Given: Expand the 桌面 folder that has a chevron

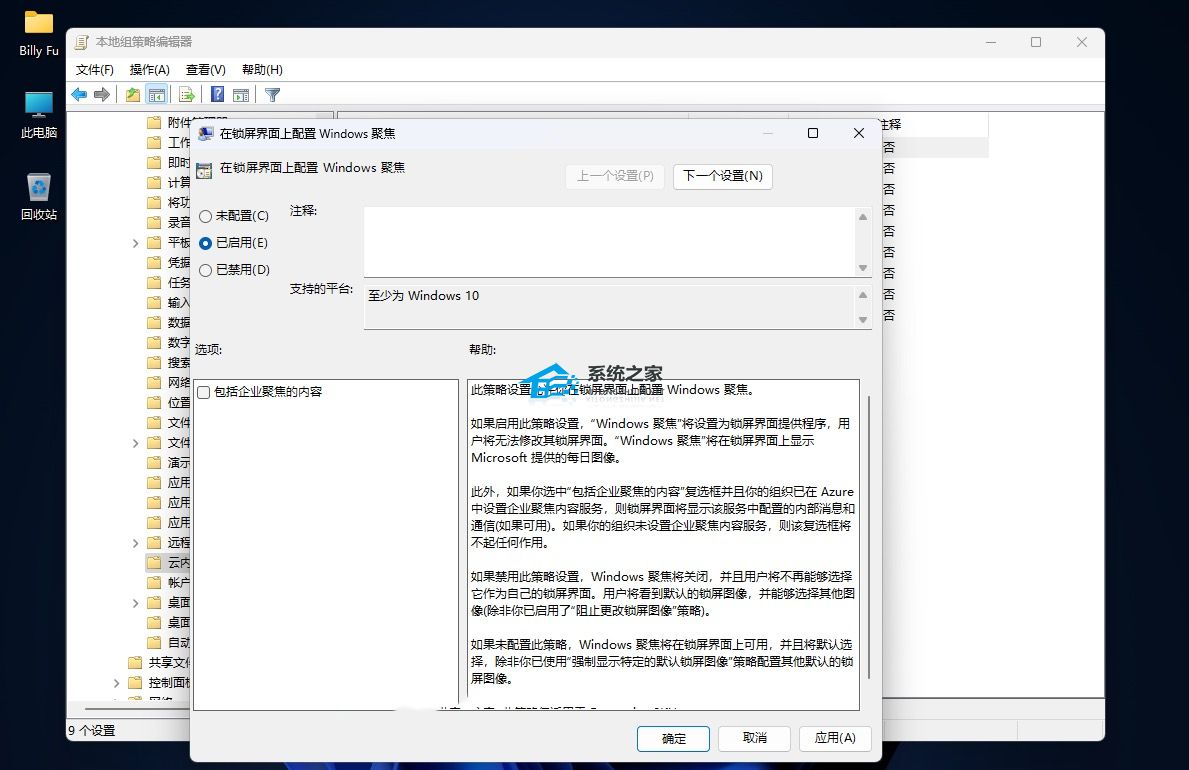Looking at the screenshot, I should pos(135,602).
